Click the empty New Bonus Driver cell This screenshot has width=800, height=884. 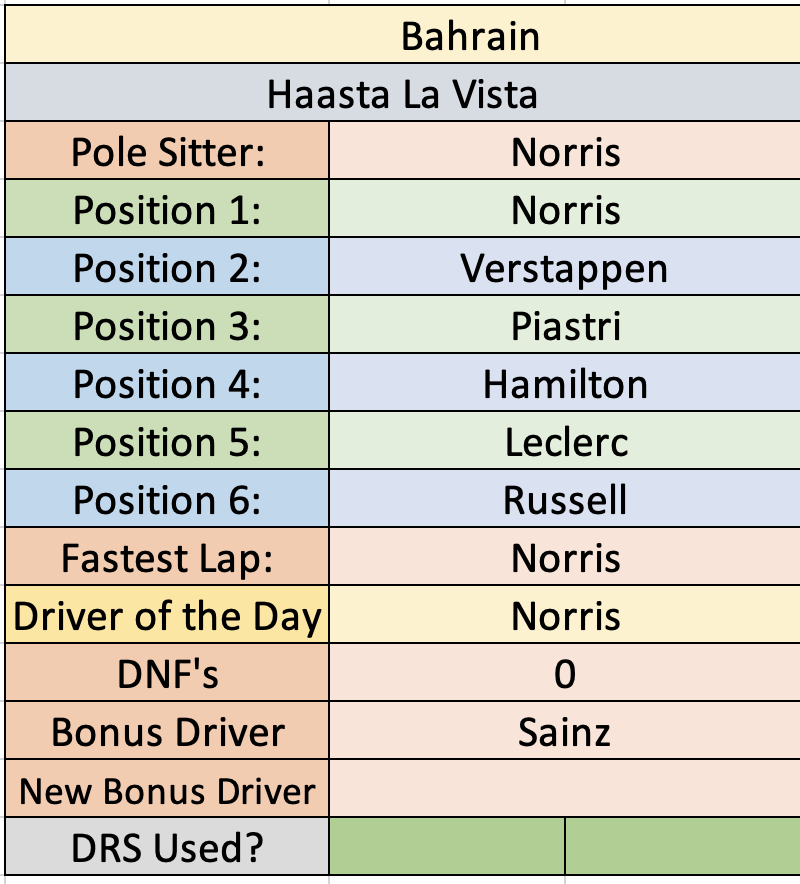tap(565, 789)
